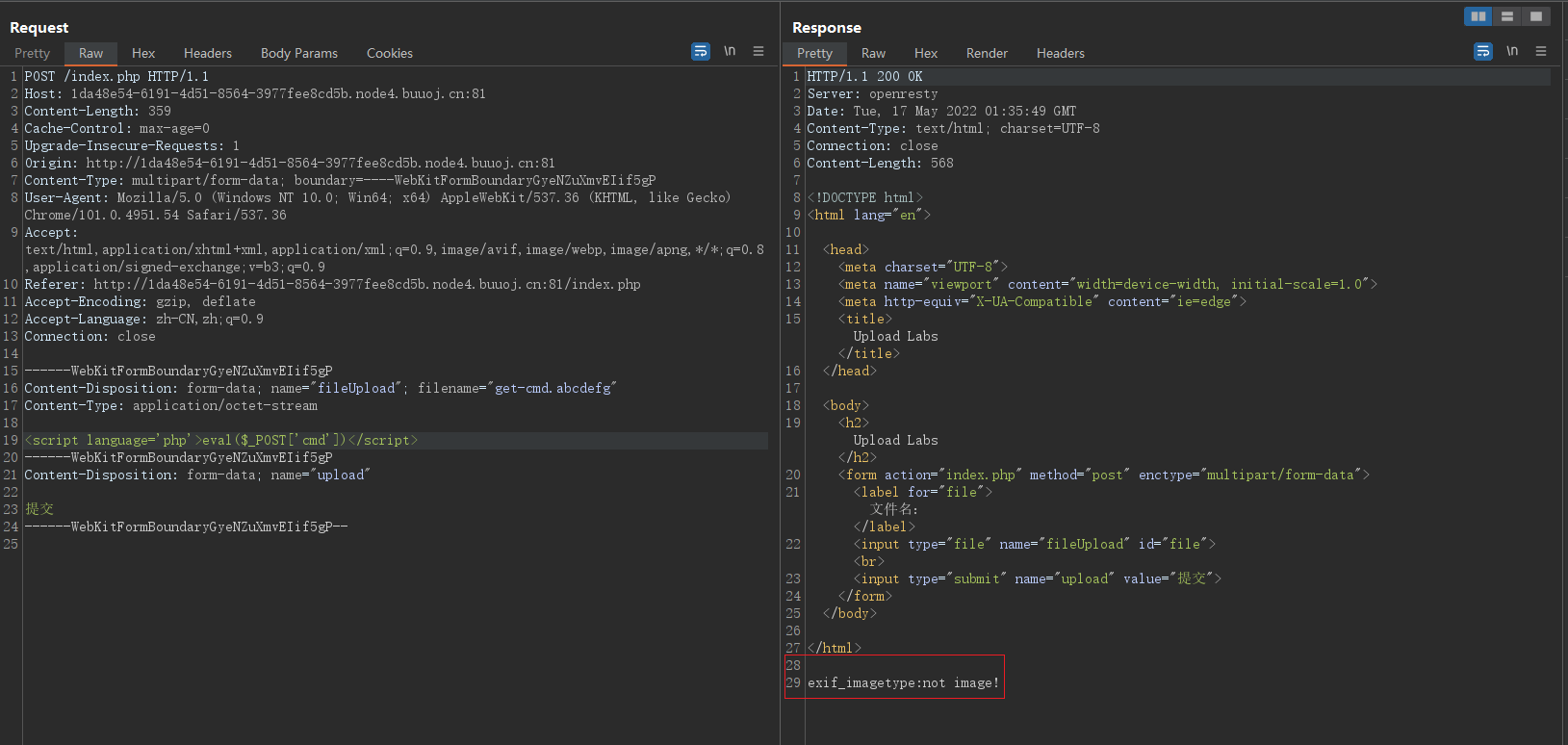Click the Referer header line
Viewport: 1568px width, 745px height.
[332, 284]
